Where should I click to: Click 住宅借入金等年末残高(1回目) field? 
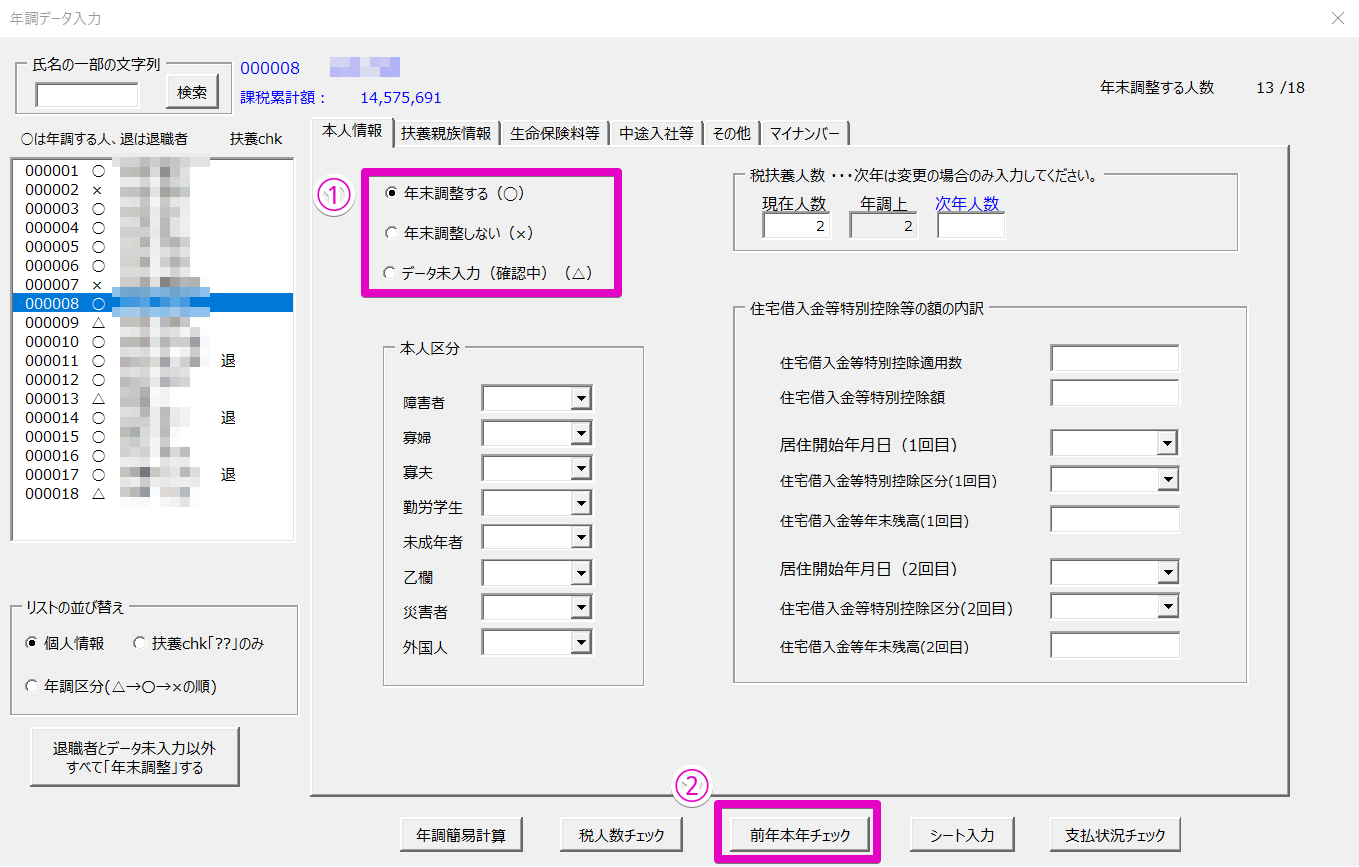tap(1115, 519)
